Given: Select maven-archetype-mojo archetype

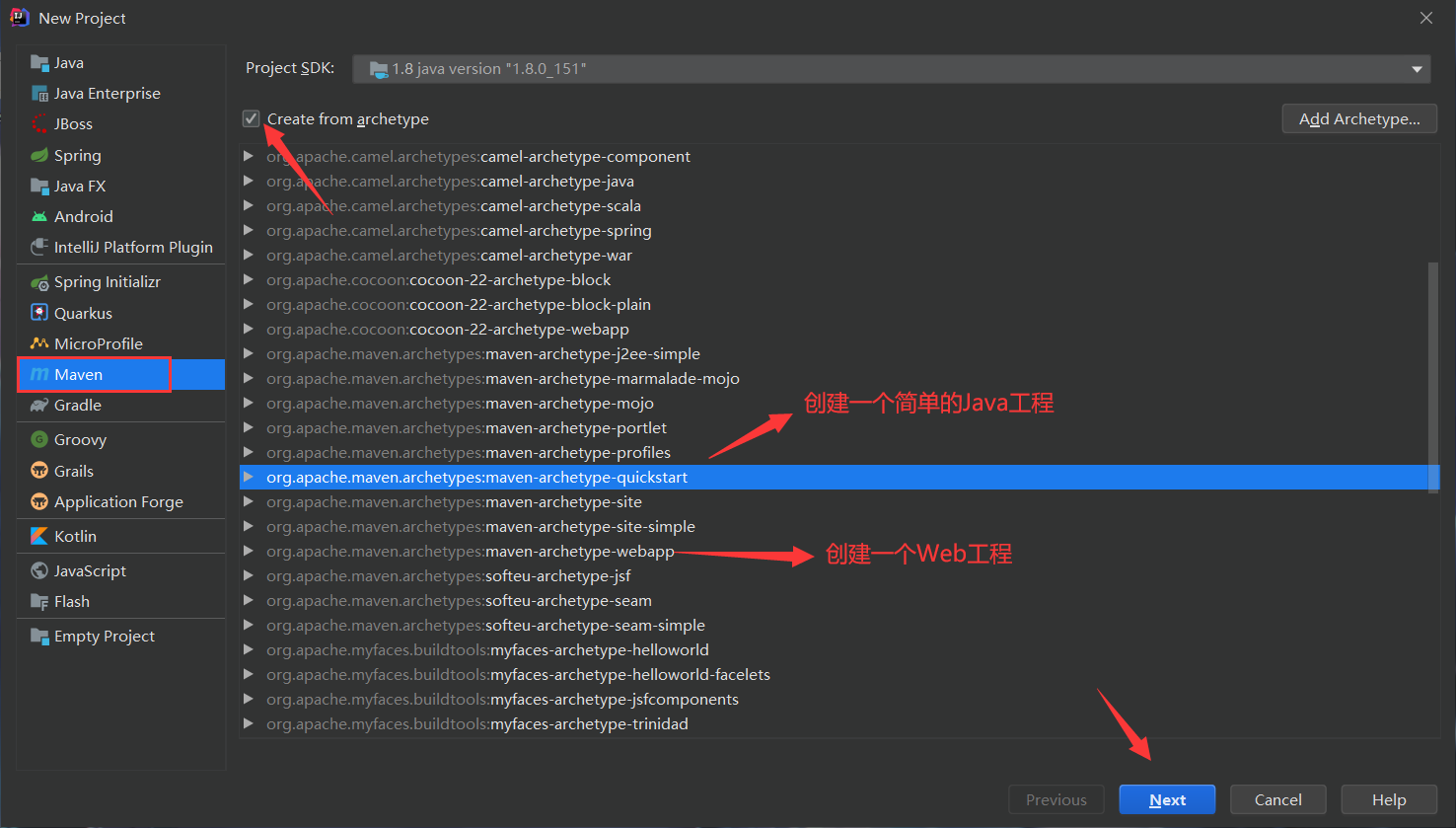Looking at the screenshot, I should 460,403.
